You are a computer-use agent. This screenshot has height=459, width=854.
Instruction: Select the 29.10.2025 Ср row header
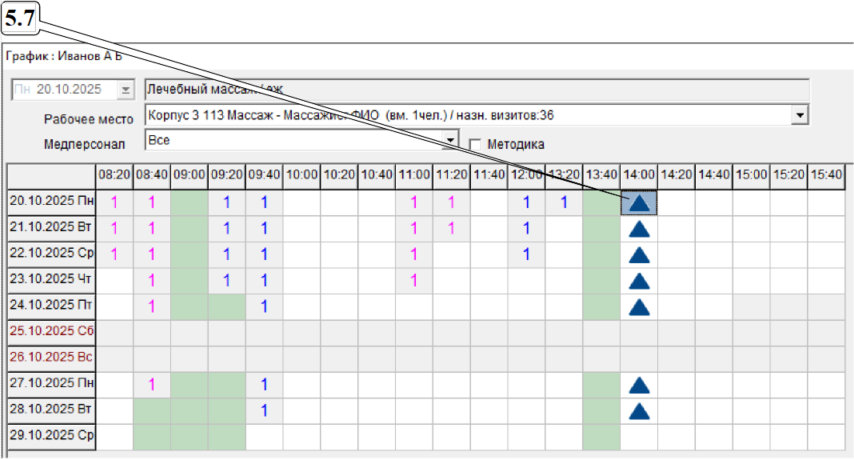point(50,437)
